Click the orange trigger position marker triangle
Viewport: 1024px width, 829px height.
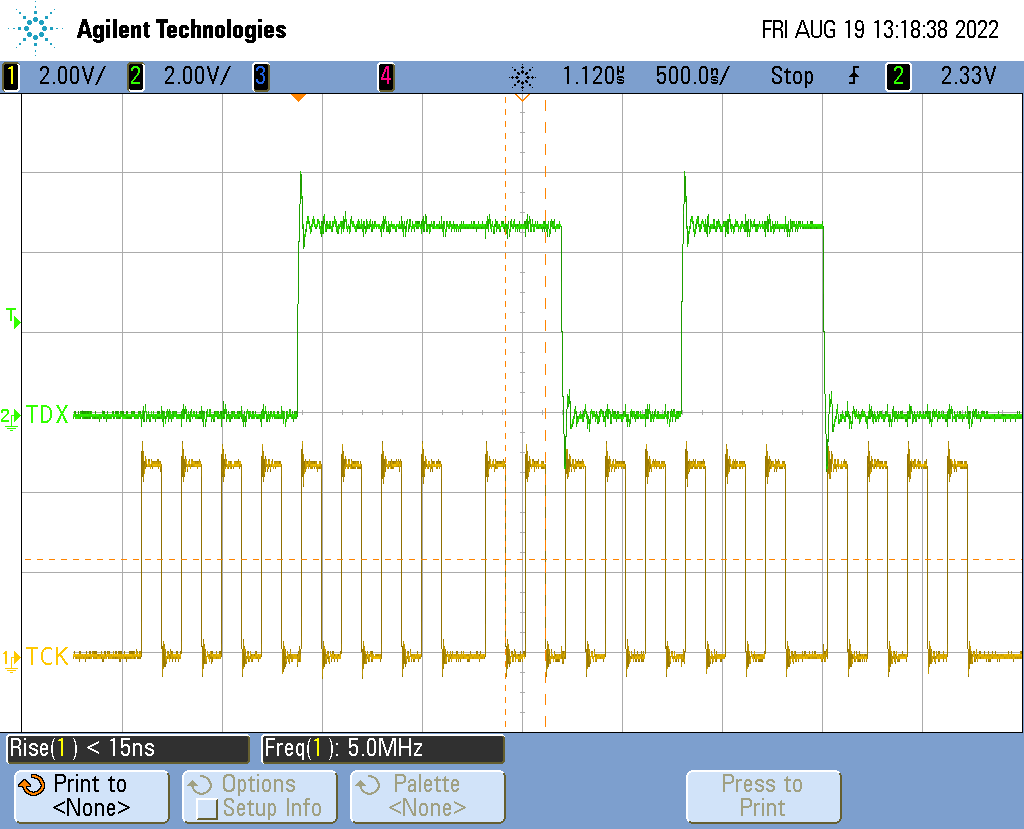297,97
